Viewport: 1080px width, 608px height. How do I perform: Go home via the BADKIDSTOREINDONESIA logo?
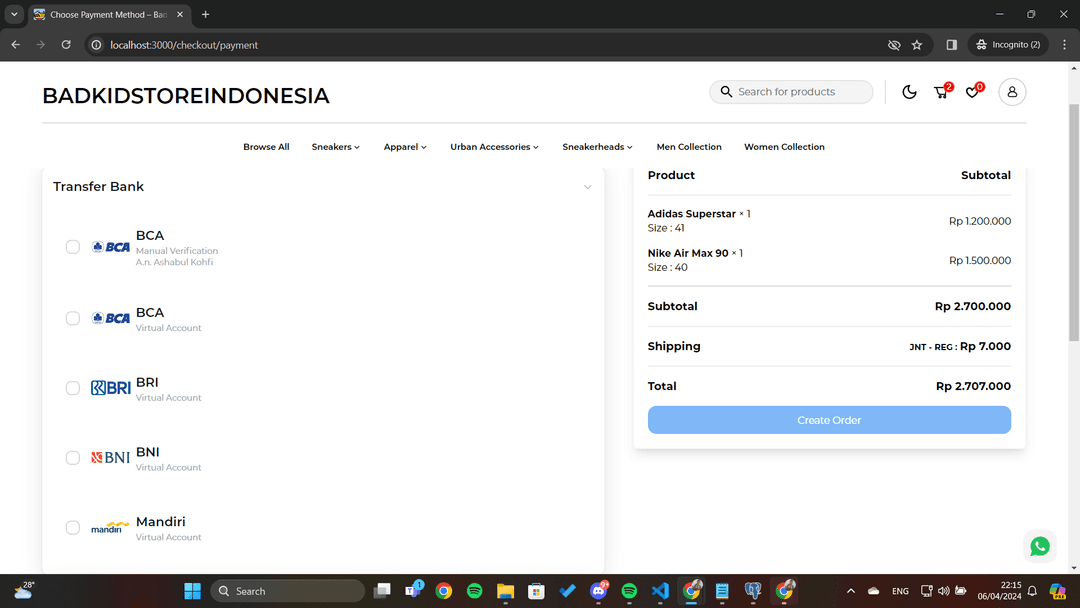[186, 96]
